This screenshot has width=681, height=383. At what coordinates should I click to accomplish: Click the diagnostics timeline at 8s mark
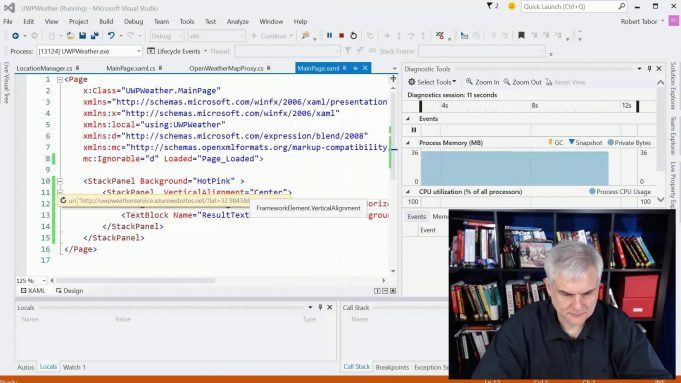535,106
